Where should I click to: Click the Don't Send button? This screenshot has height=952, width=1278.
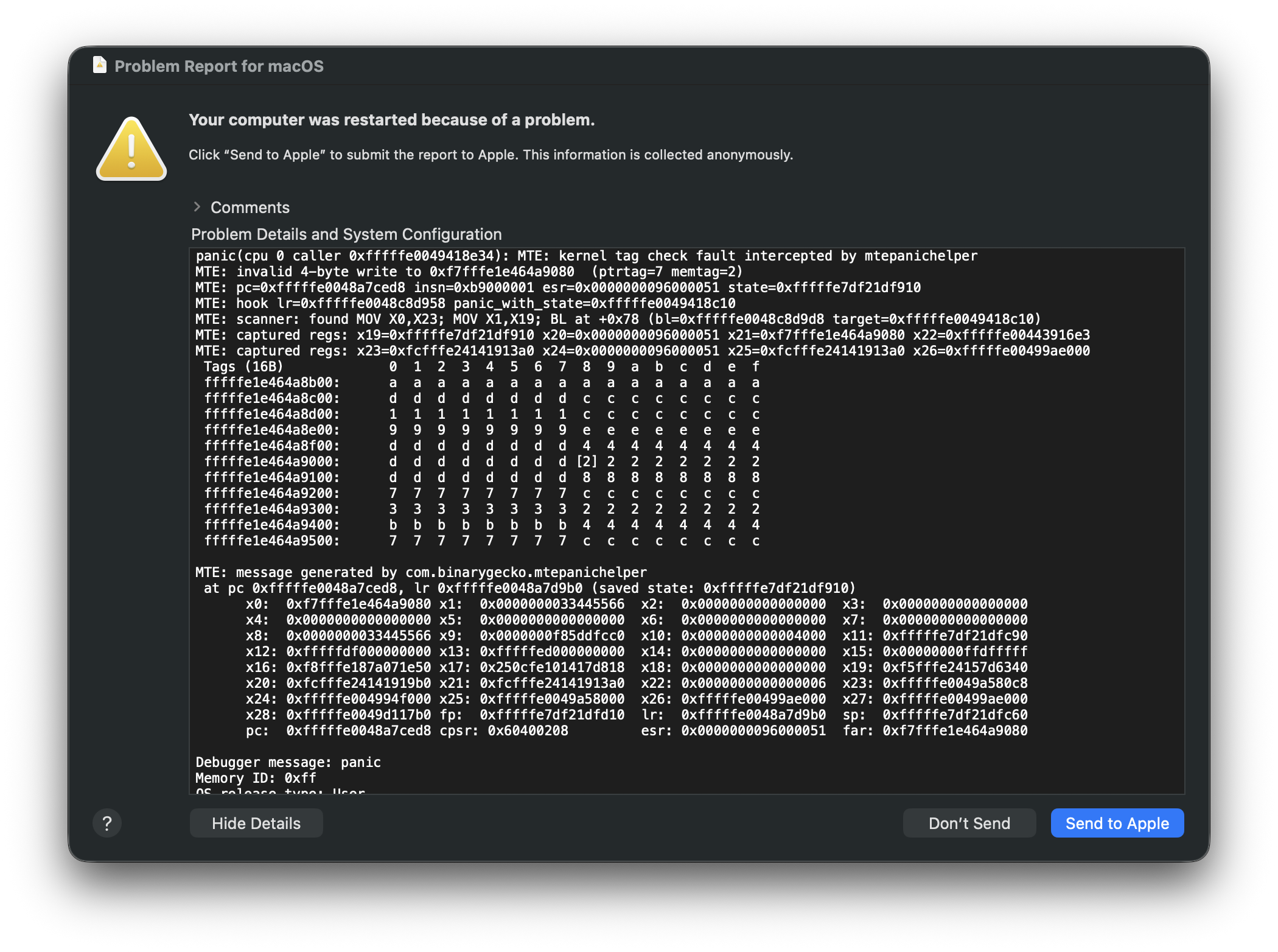tap(969, 824)
